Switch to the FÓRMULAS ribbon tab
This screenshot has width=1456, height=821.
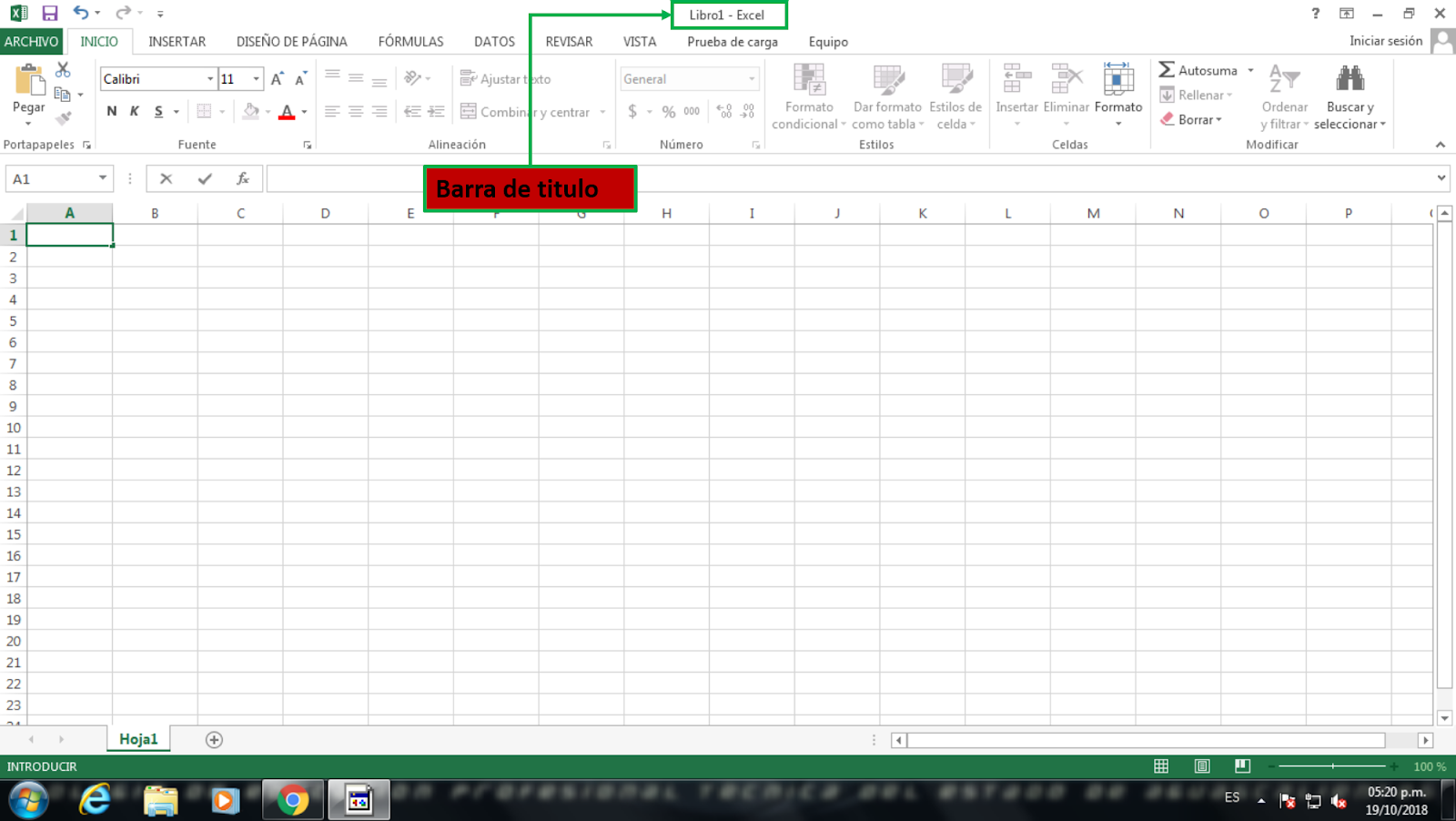(410, 41)
